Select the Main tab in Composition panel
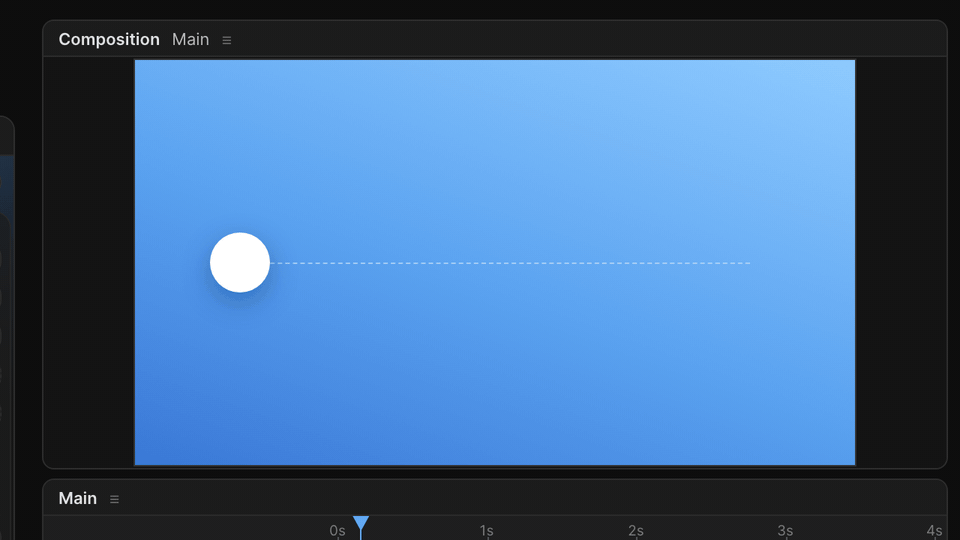 point(190,39)
